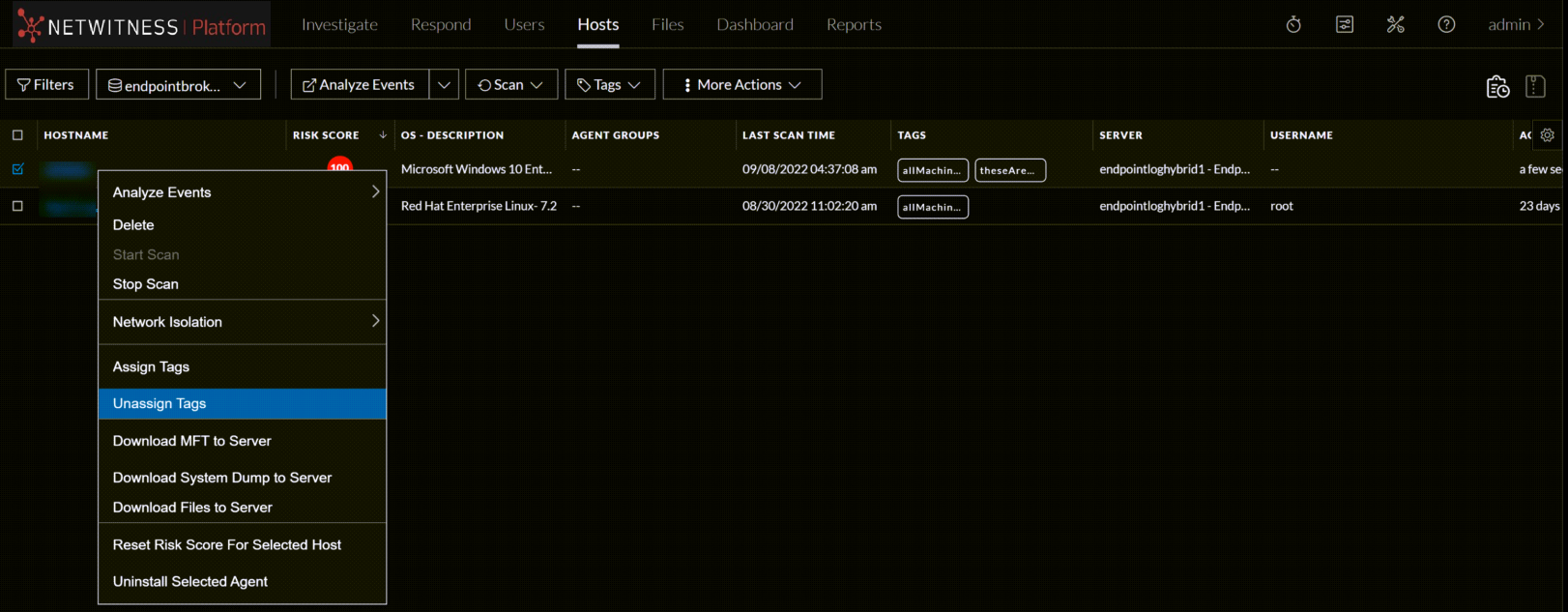Open the More Actions dropdown
Viewport: 1568px width, 612px height.
pos(742,85)
